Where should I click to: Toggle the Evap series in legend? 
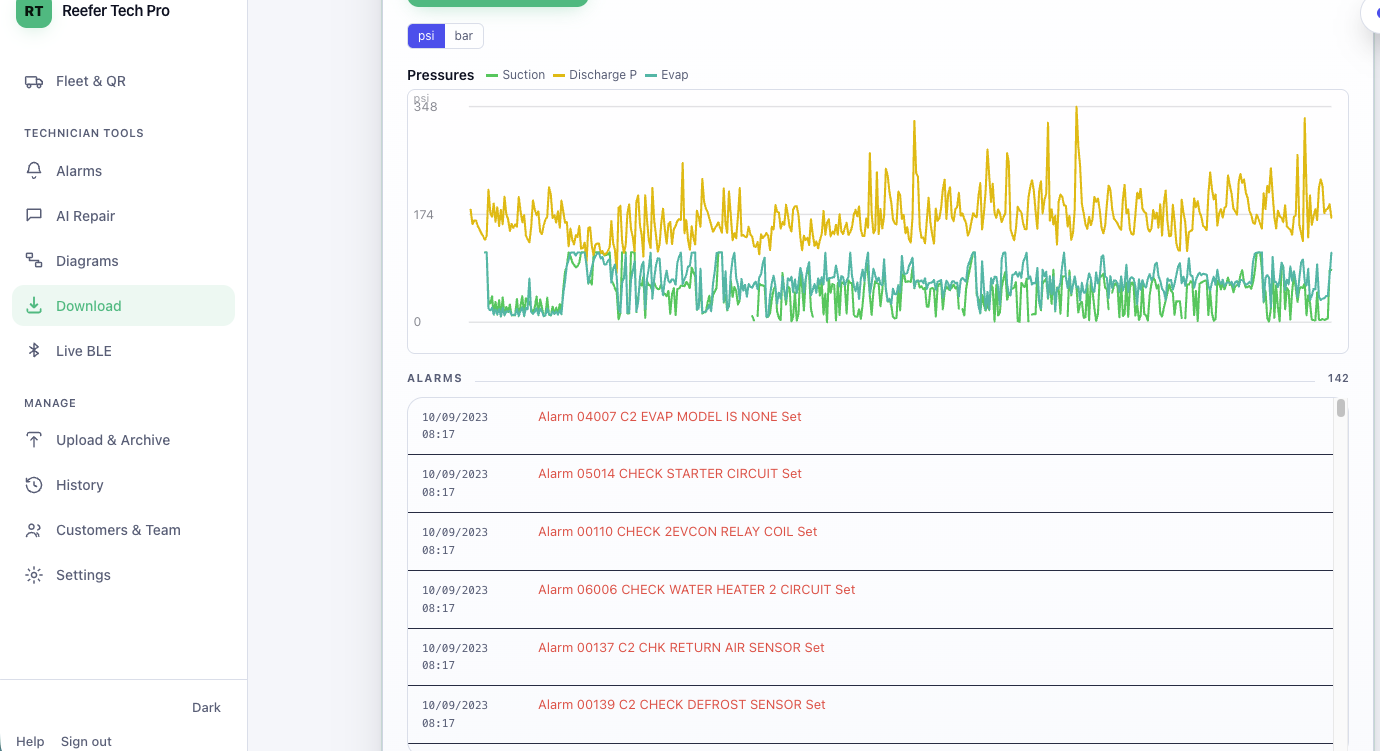coord(667,75)
